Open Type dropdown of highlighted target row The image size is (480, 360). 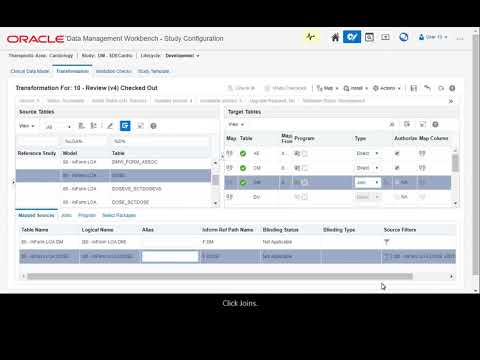click(368, 182)
